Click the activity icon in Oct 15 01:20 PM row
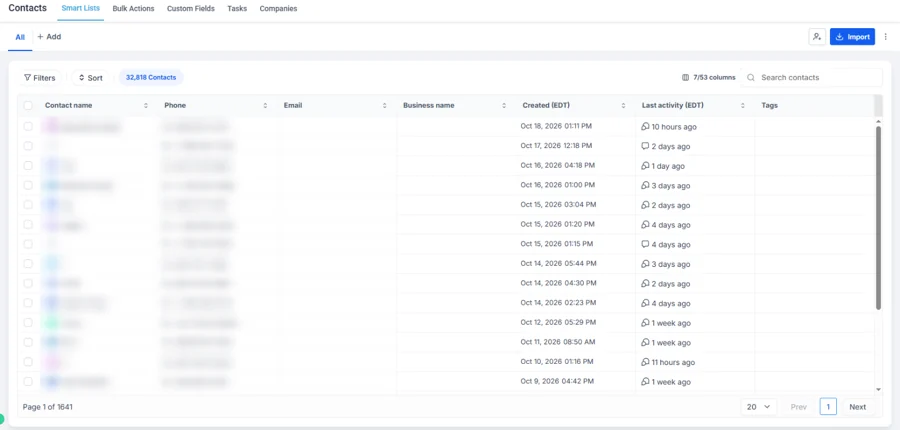900x430 pixels. (645, 224)
